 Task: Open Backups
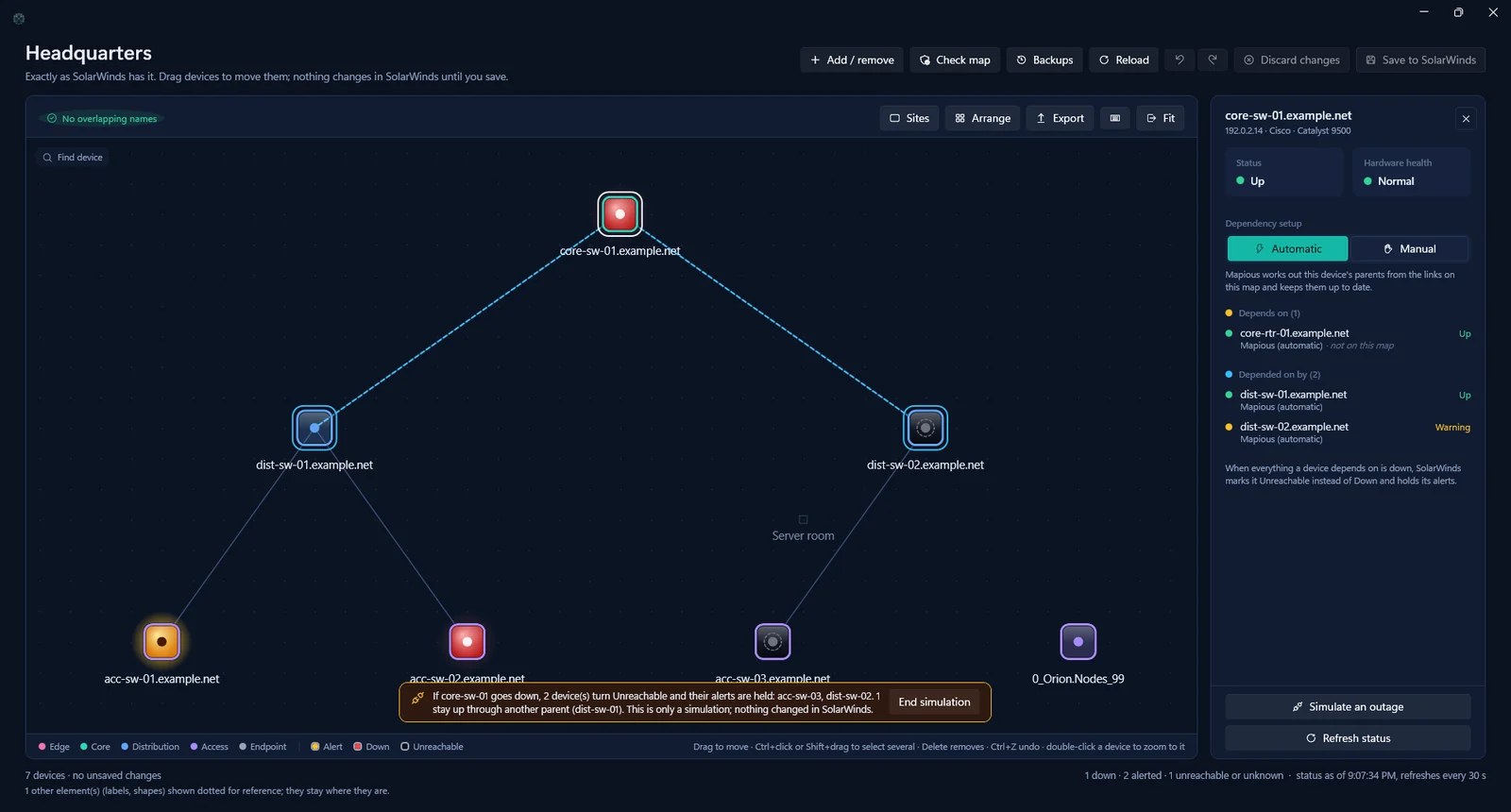pyautogui.click(x=1044, y=59)
